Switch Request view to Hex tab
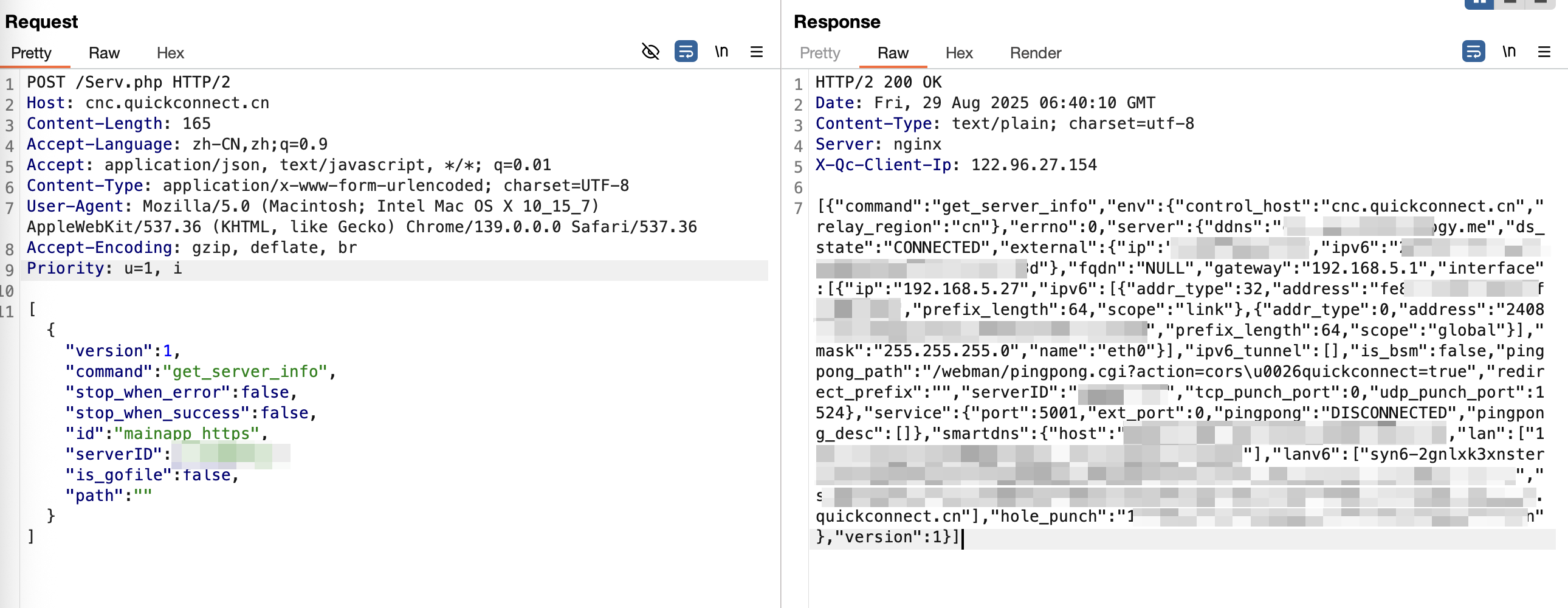 pyautogui.click(x=170, y=53)
